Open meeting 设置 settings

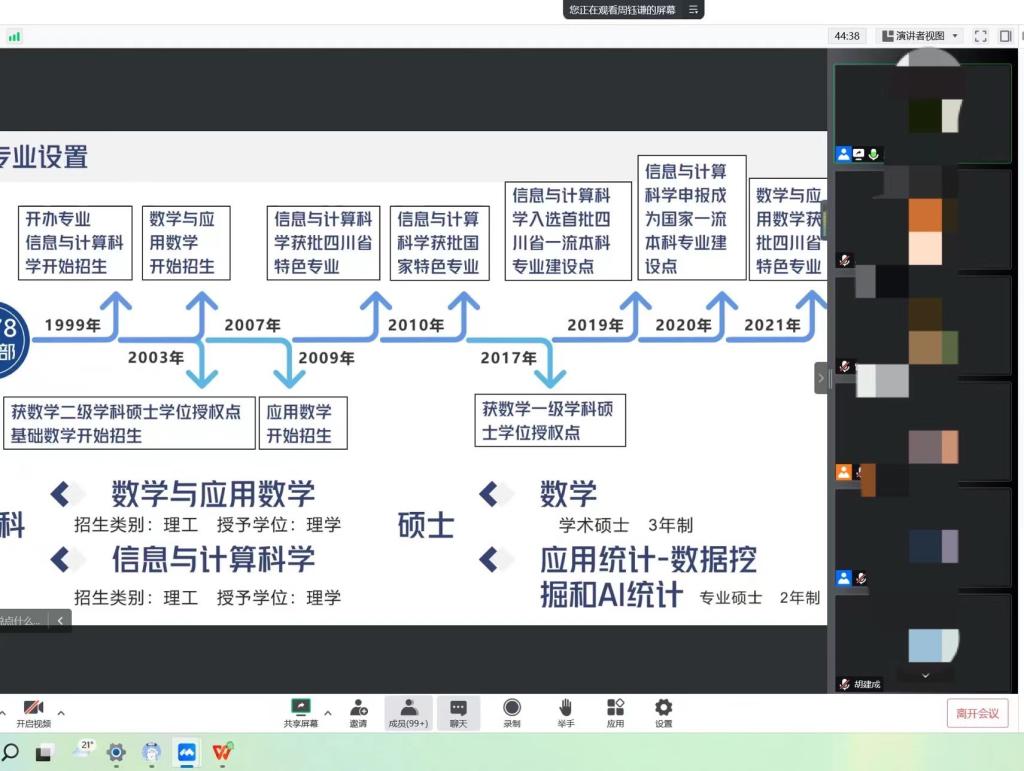tap(665, 713)
